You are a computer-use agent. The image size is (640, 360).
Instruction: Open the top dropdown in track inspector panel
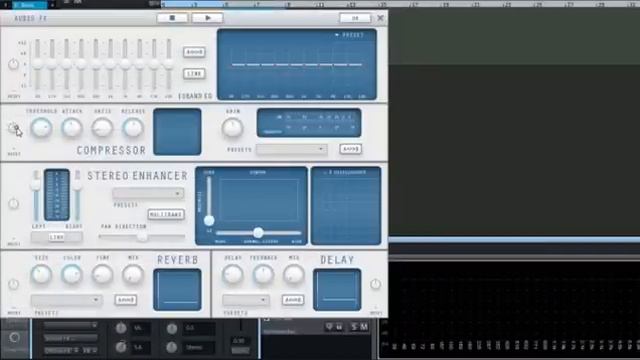click(71, 325)
